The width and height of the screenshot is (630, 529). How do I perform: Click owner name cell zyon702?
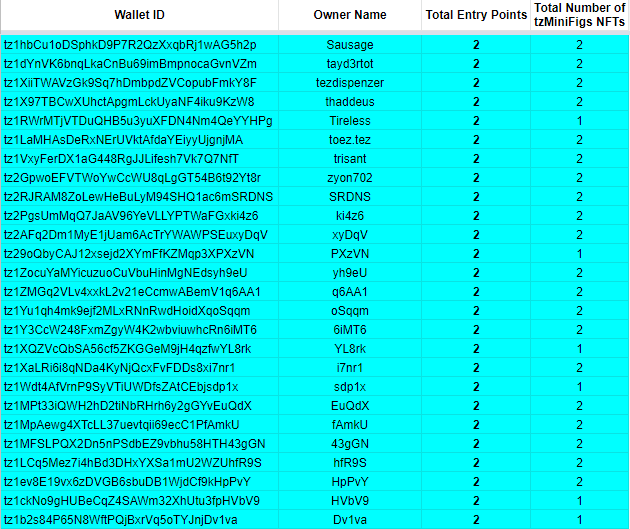[x=350, y=178]
